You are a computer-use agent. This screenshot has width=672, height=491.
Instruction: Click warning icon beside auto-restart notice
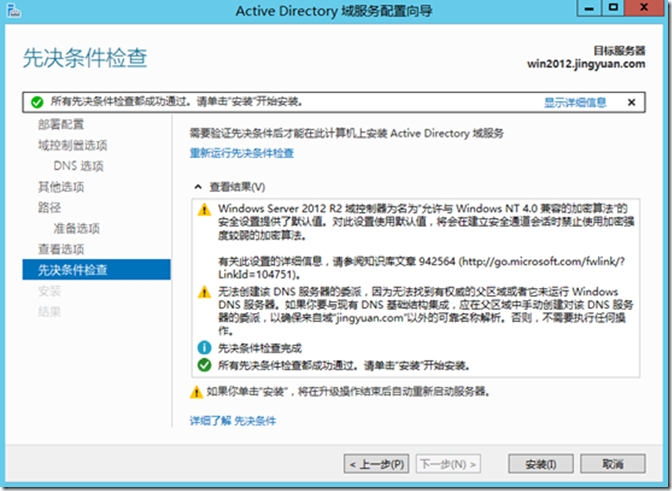click(196, 392)
